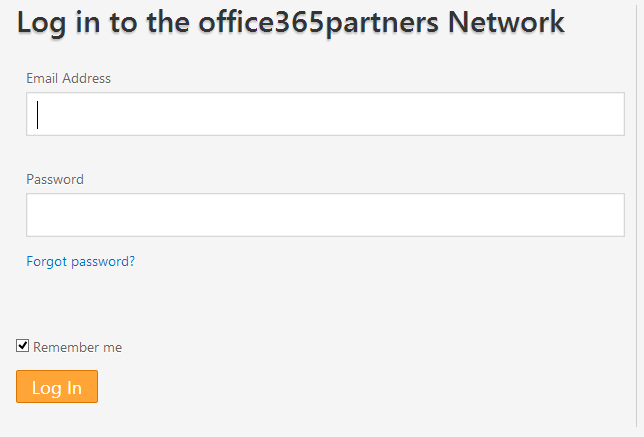The height and width of the screenshot is (437, 644).
Task: Click the Password field label
Action: point(55,179)
